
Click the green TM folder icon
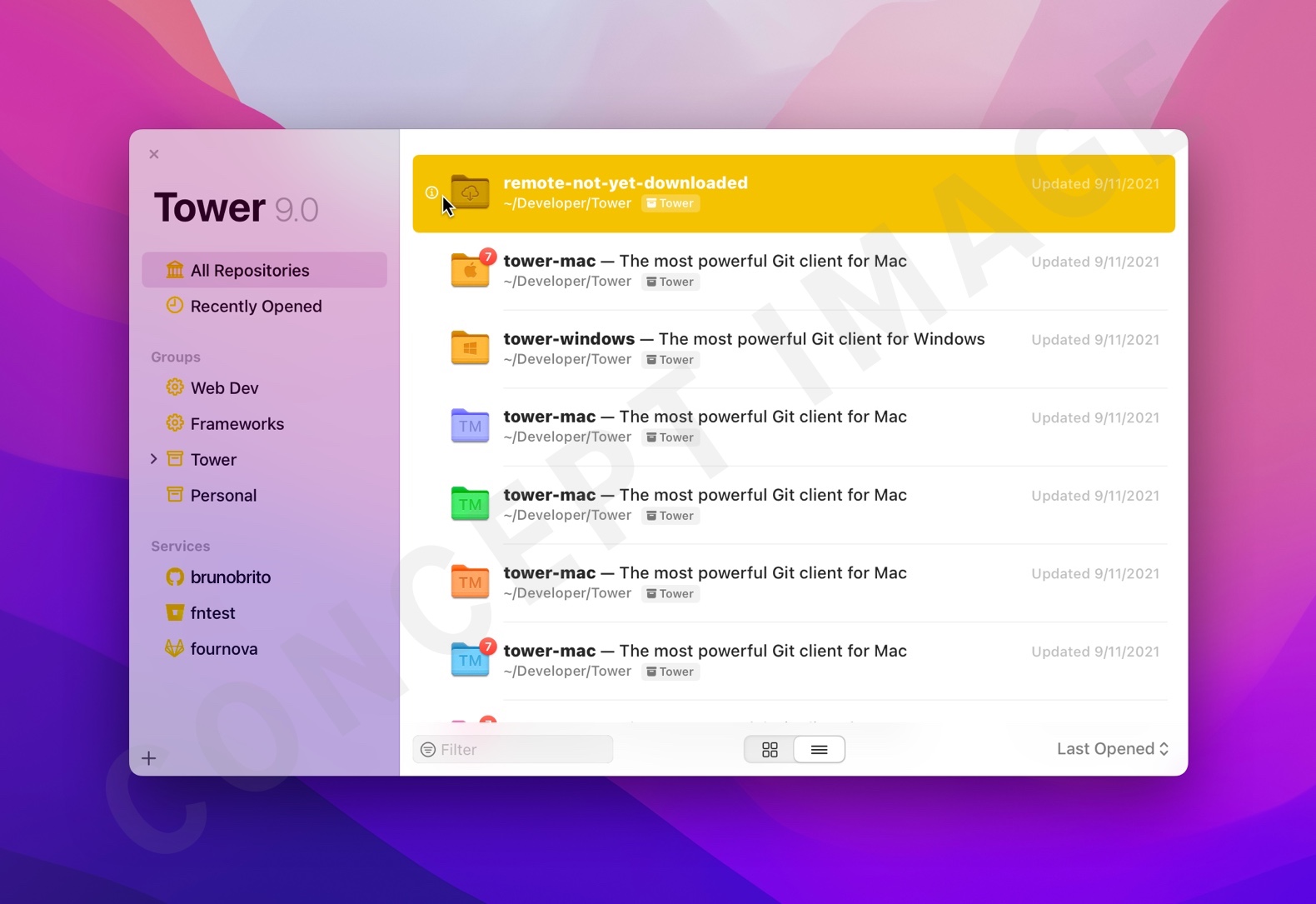[x=470, y=504]
